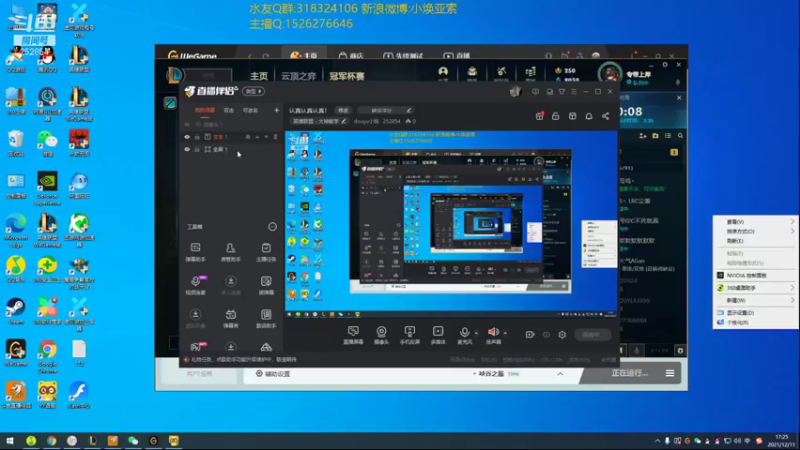Delete the 文本1 layer with the trash icon

click(x=276, y=137)
